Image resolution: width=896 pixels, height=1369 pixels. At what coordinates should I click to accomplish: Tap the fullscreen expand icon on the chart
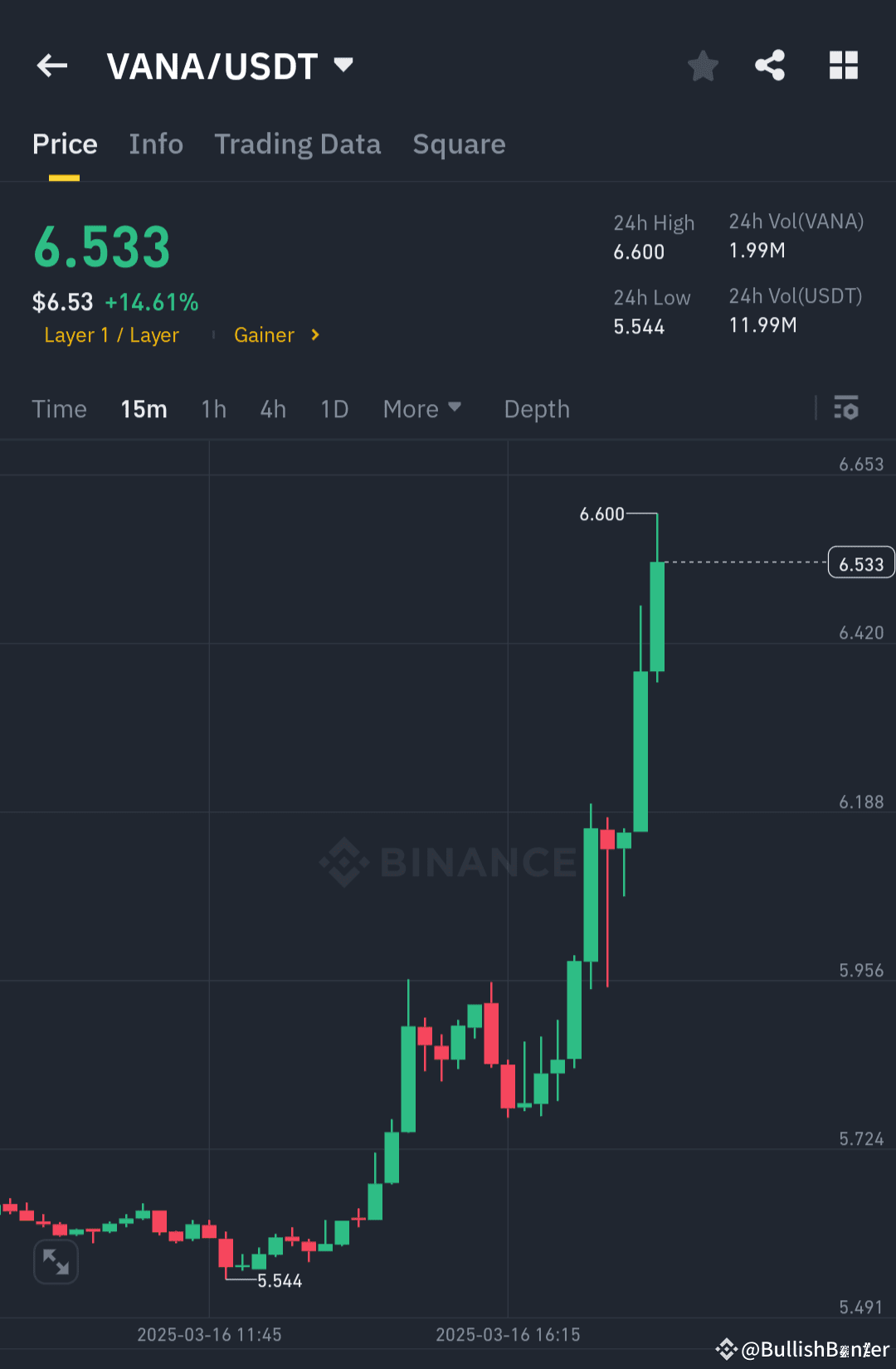click(56, 1261)
